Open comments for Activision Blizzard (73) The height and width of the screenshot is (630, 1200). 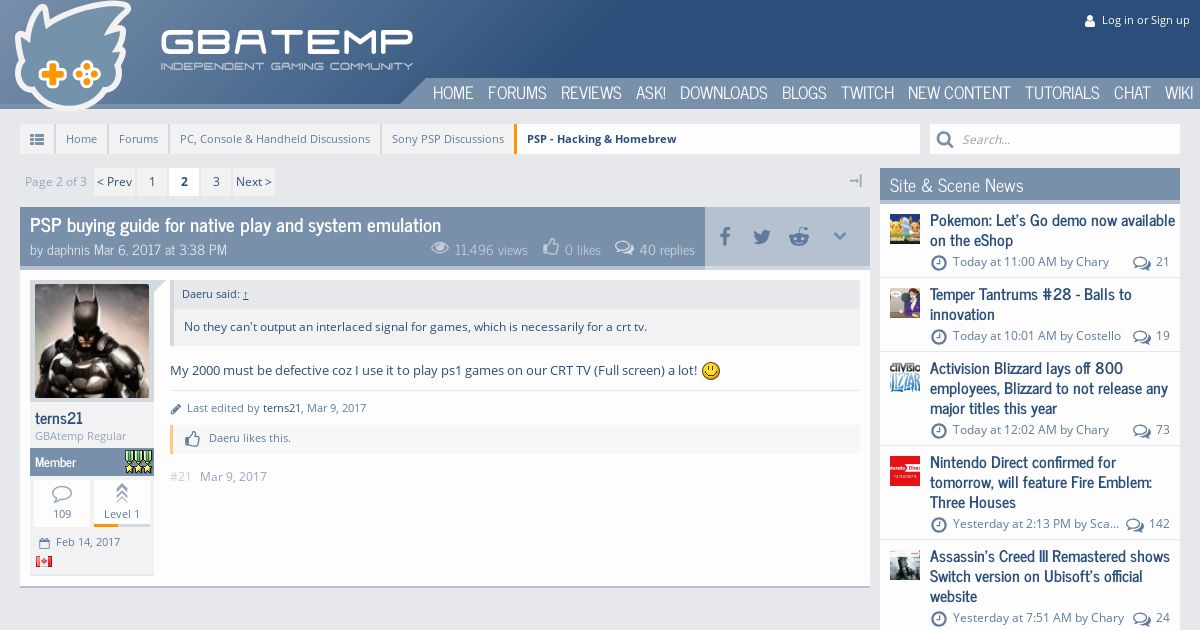(1151, 430)
